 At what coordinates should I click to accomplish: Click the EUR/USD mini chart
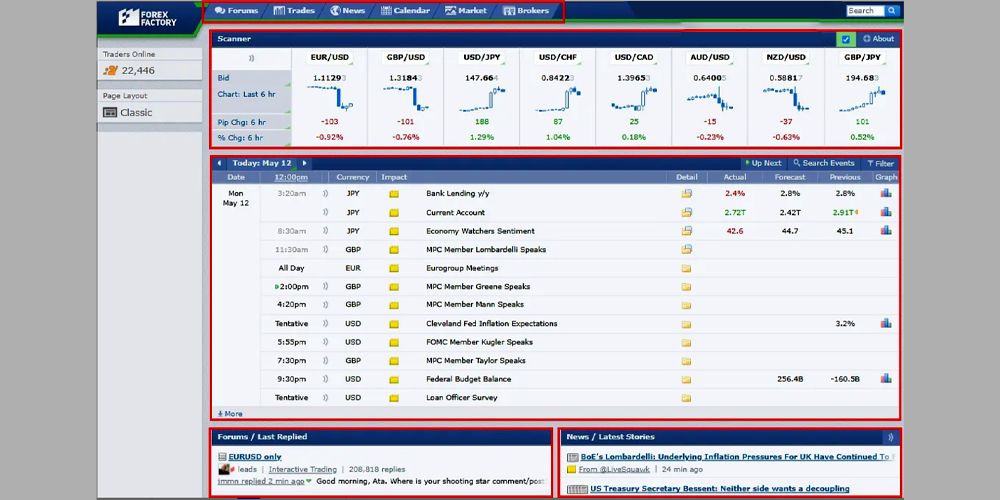click(330, 99)
